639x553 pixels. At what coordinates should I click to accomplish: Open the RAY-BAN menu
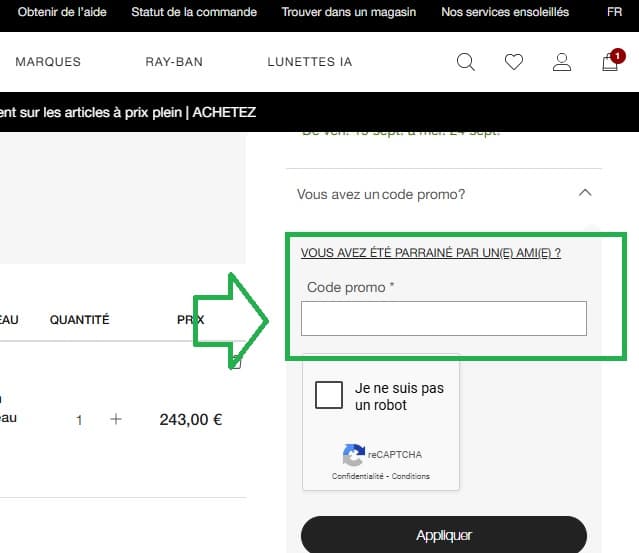[x=174, y=62]
